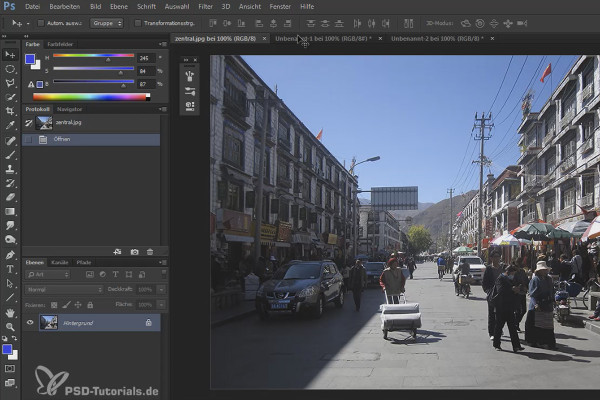
Task: Create new document from current state
Action: click(117, 252)
